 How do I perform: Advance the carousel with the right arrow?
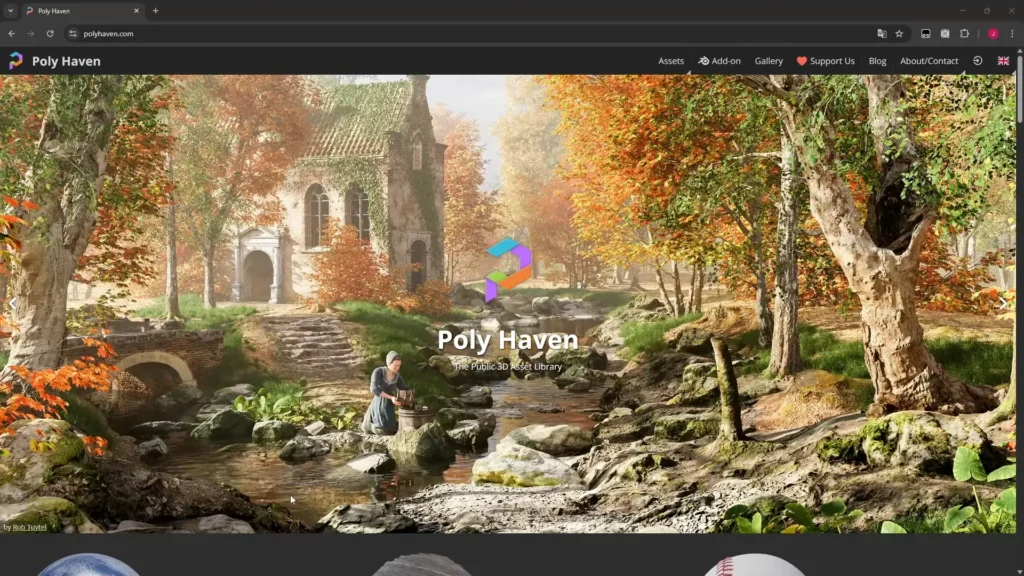coord(1003,303)
